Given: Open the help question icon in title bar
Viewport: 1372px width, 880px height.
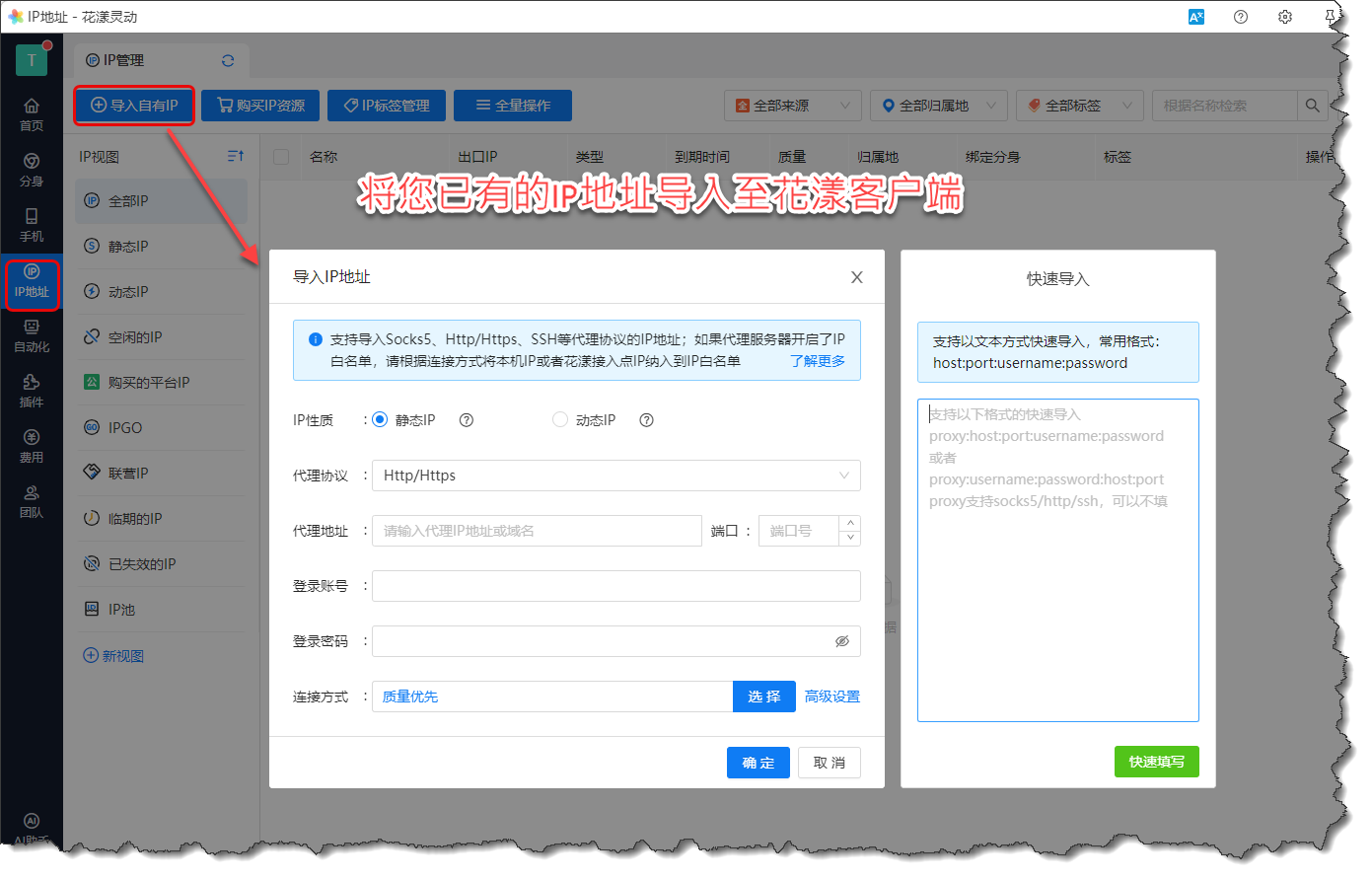Looking at the screenshot, I should [1241, 17].
